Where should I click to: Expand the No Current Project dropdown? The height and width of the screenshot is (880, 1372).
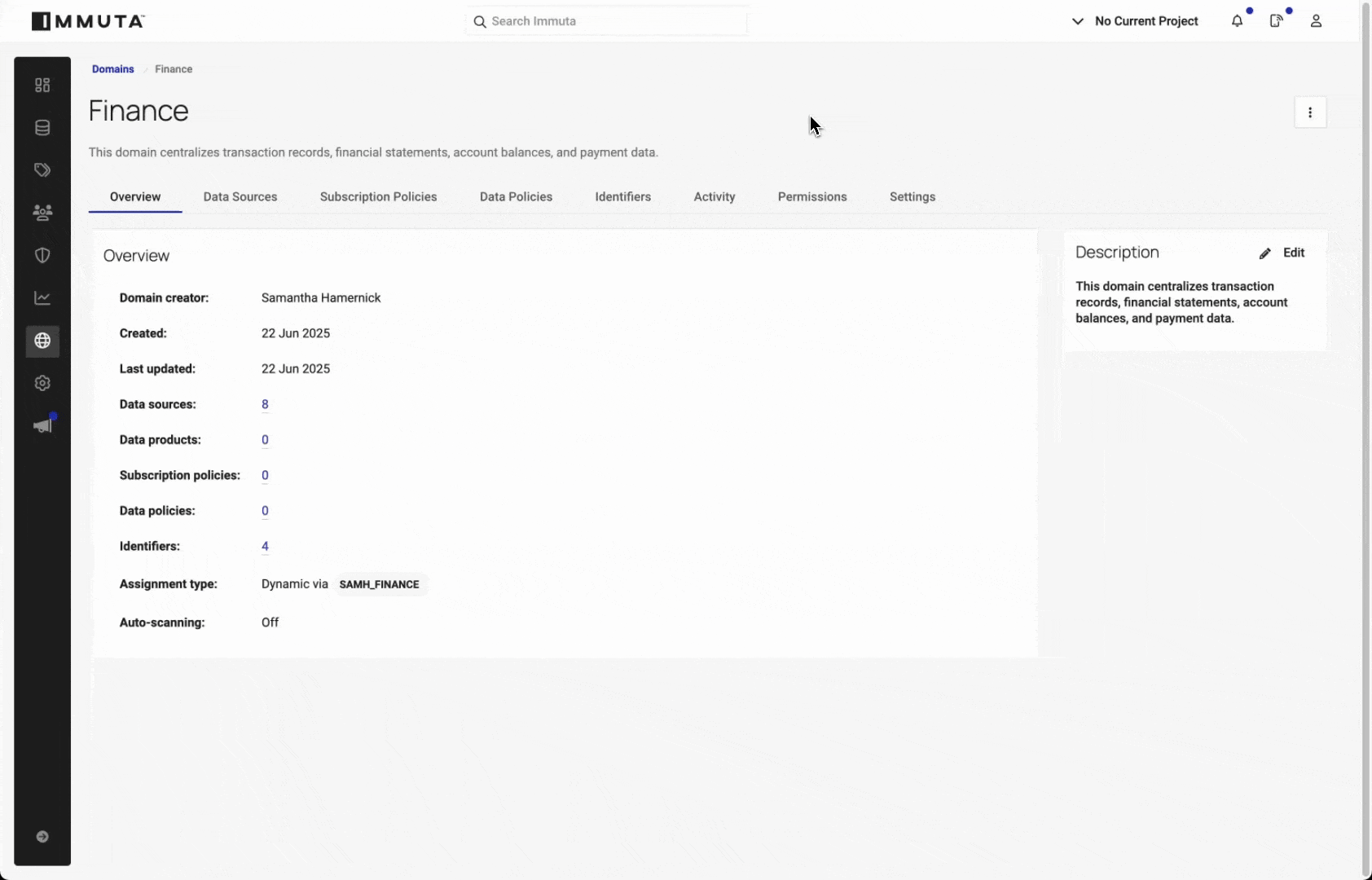click(1135, 21)
